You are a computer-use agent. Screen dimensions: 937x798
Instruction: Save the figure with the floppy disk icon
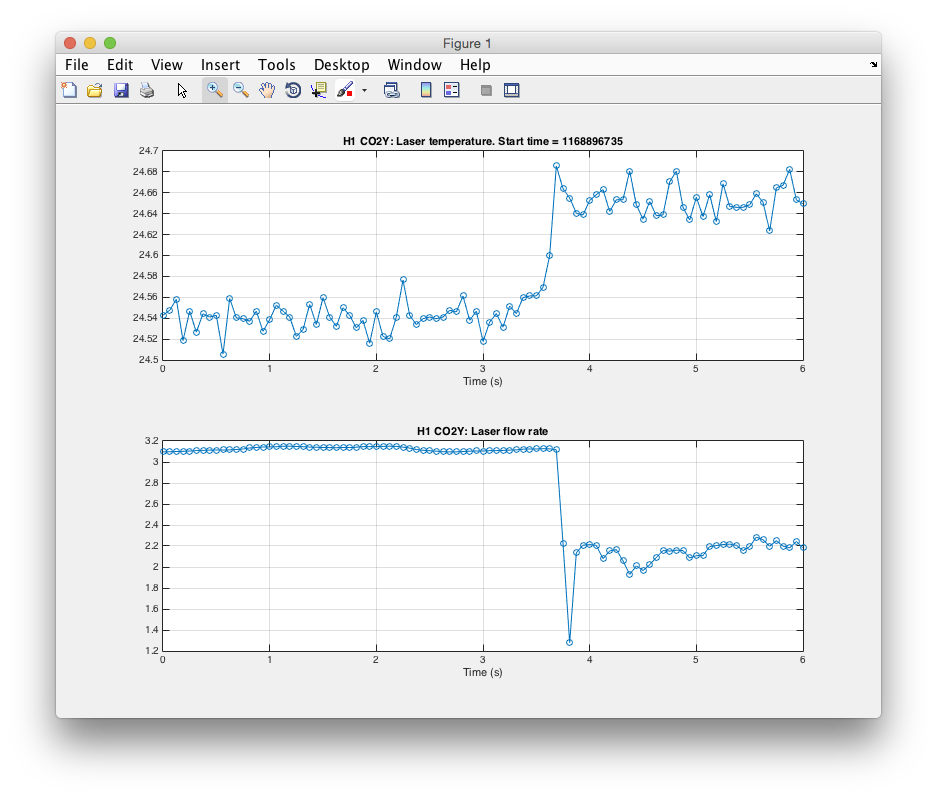(x=121, y=90)
